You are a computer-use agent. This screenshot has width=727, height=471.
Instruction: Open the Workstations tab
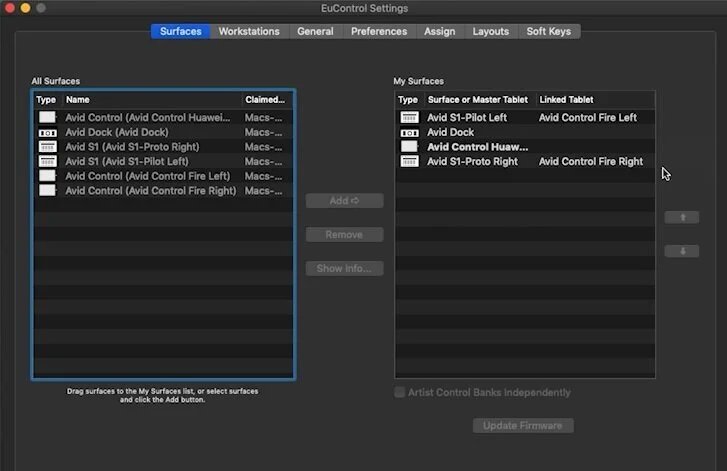click(x=249, y=32)
